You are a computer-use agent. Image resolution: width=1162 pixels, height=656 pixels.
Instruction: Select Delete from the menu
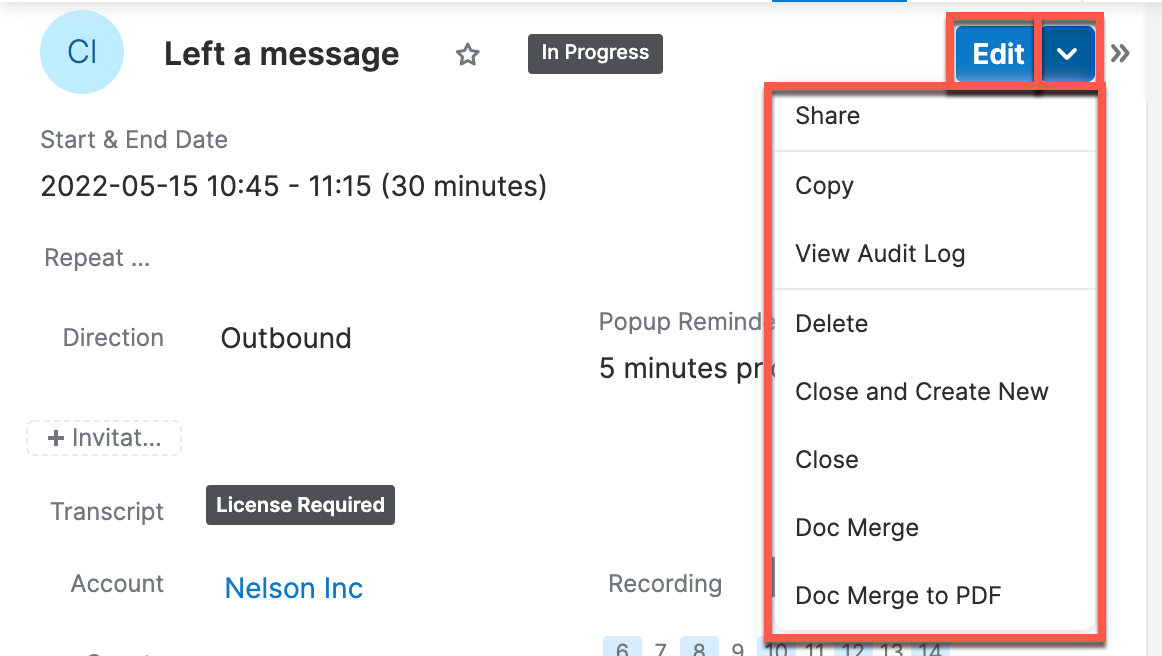(x=831, y=324)
